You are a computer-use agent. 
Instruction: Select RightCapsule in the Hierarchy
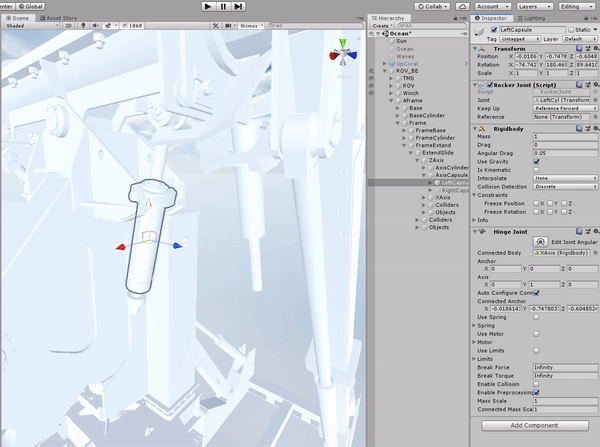tap(455, 190)
